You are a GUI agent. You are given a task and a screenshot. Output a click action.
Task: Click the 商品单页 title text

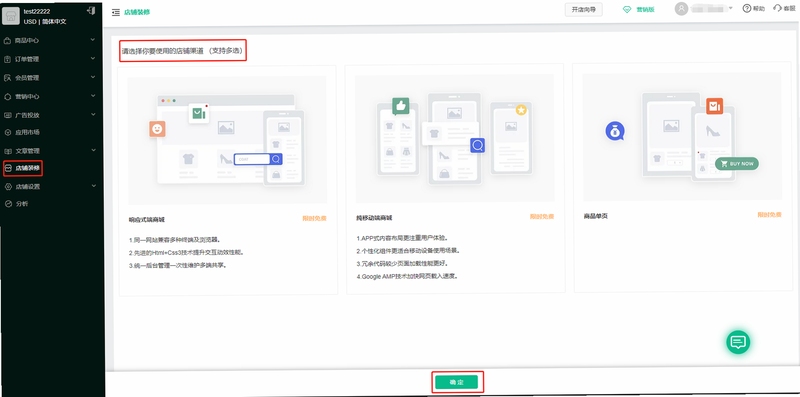(596, 216)
